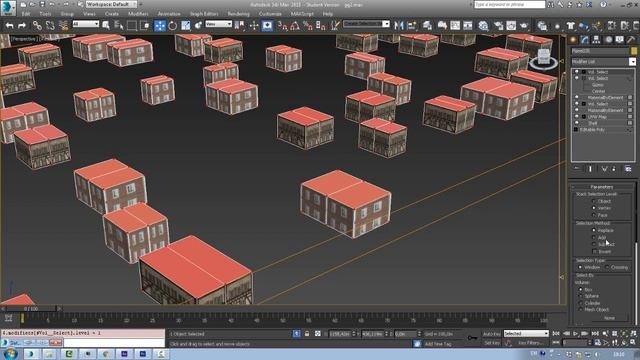The height and width of the screenshot is (360, 640).
Task: Collapse the expanded Vol. Select sub-object tree
Action: [x=583, y=78]
